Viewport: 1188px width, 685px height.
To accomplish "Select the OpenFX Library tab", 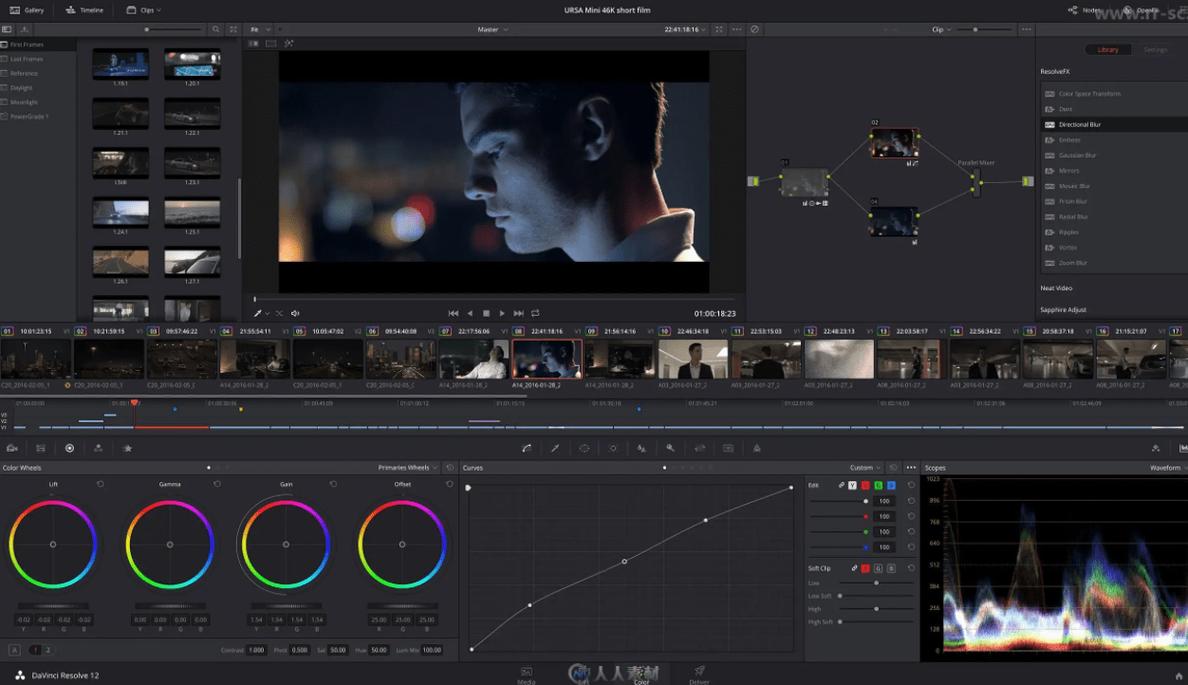I will point(1108,49).
